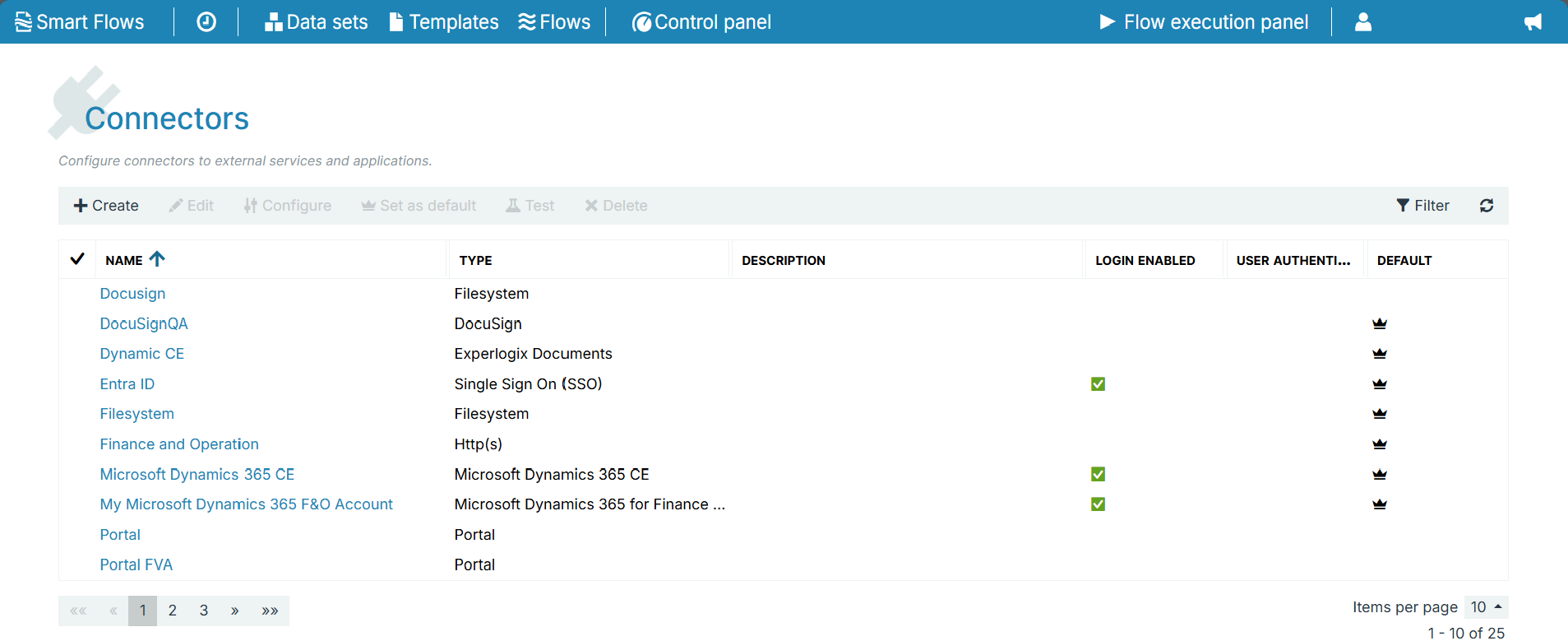1568x641 pixels.
Task: Select current page 1 button
Action: tap(143, 611)
